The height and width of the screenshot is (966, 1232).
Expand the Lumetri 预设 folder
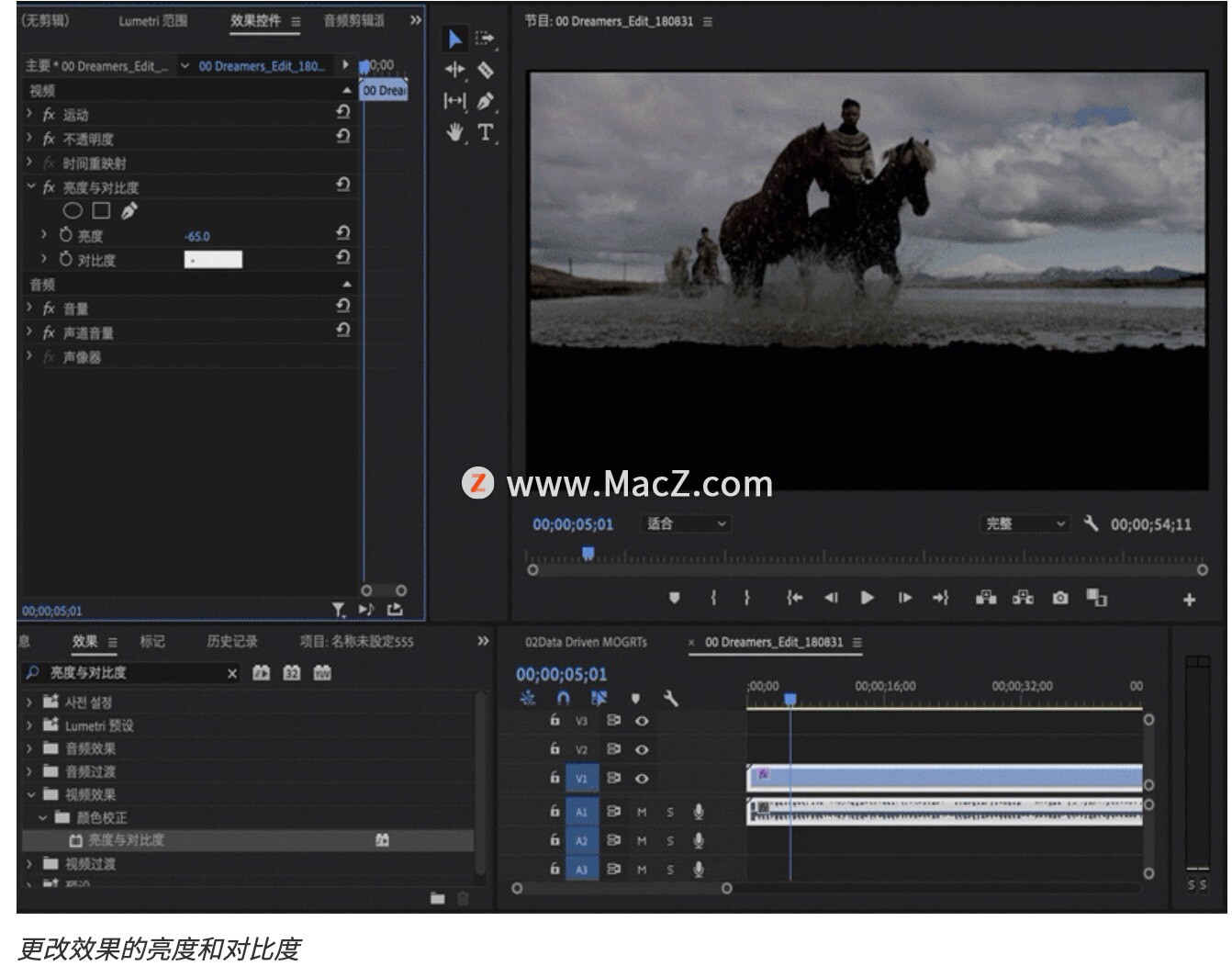(x=29, y=725)
